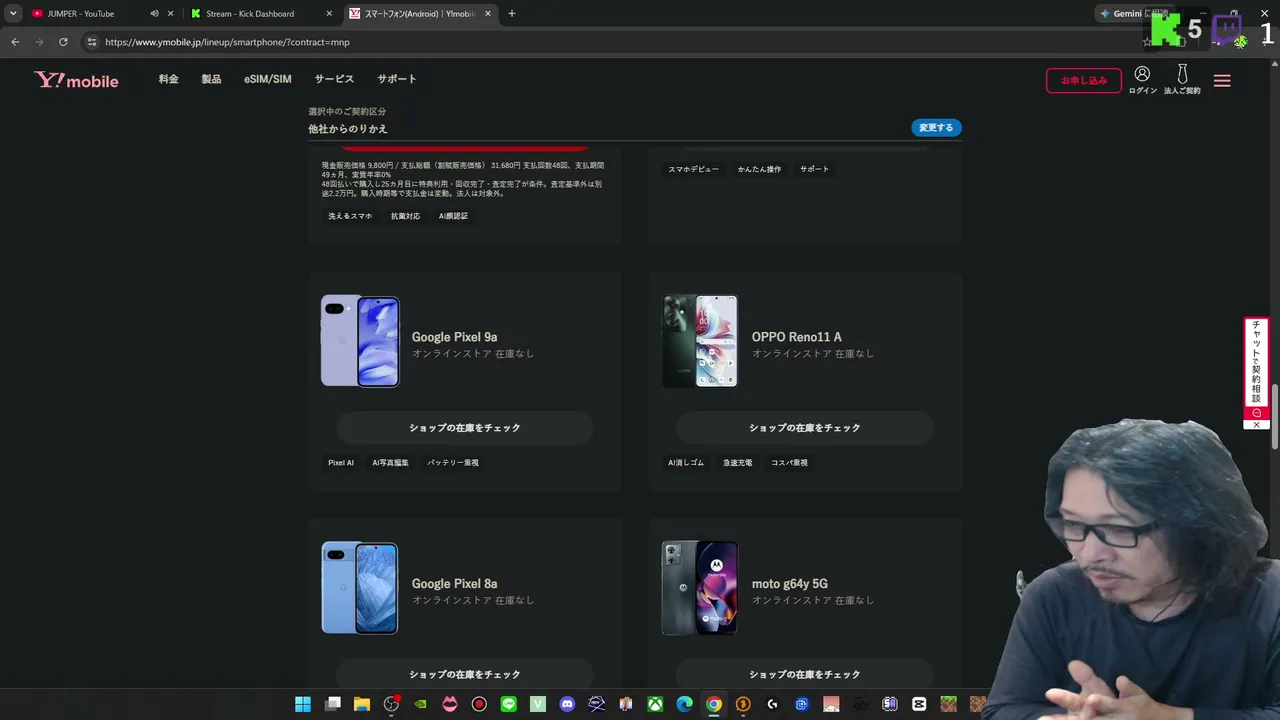
Task: Open the hamburger menu in site header
Action: (x=1222, y=81)
